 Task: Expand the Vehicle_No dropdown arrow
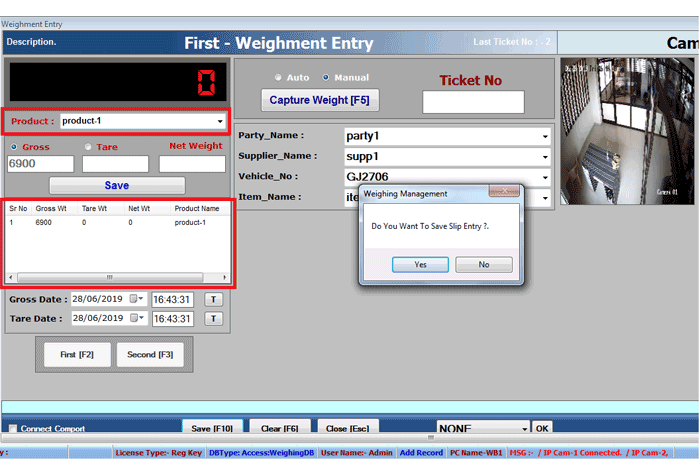point(545,178)
